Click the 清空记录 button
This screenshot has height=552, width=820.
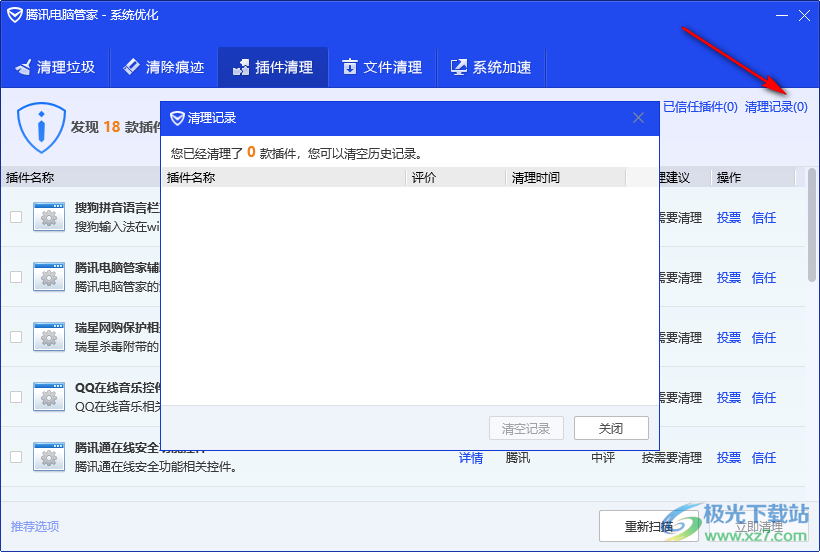526,428
